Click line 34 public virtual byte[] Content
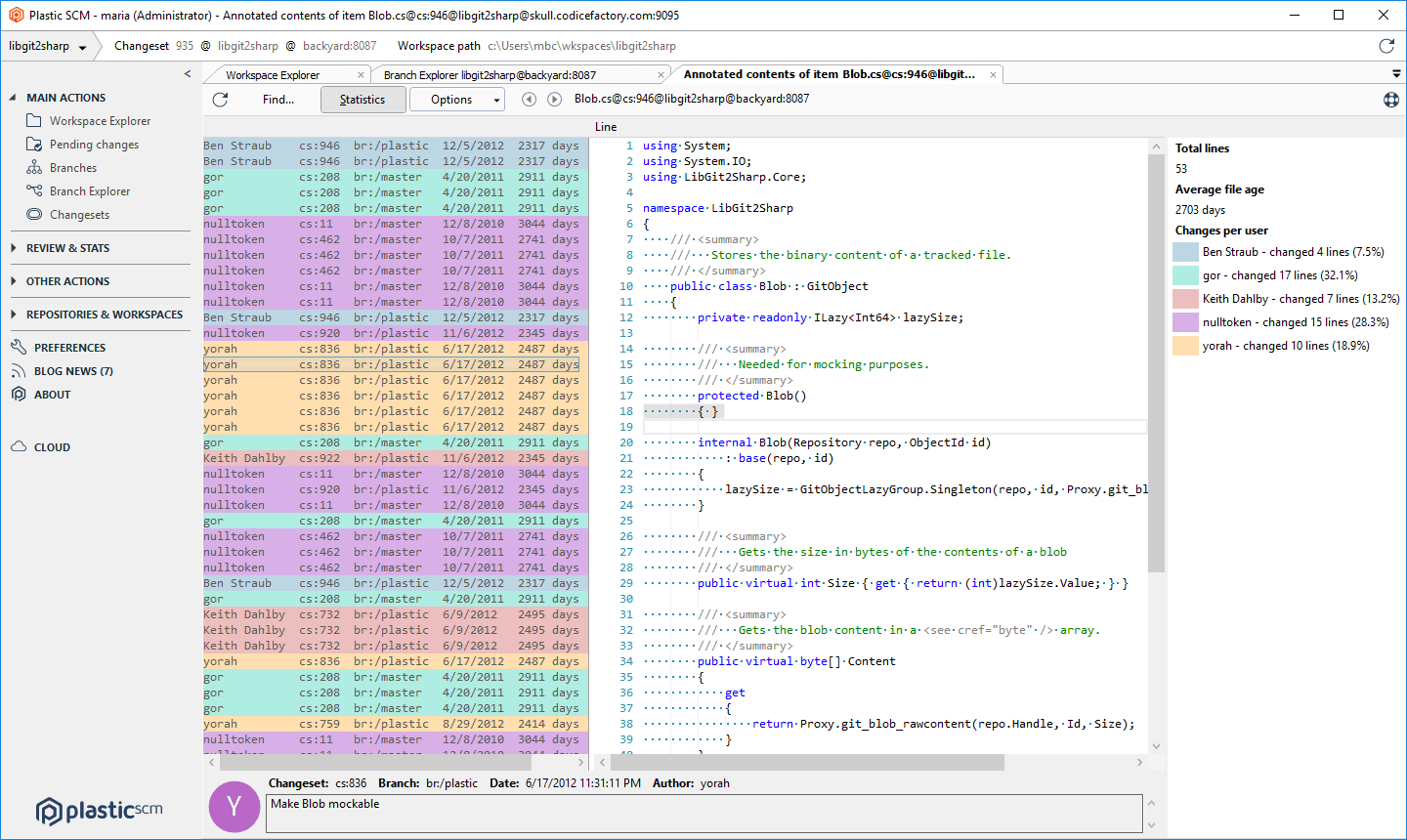 (796, 661)
